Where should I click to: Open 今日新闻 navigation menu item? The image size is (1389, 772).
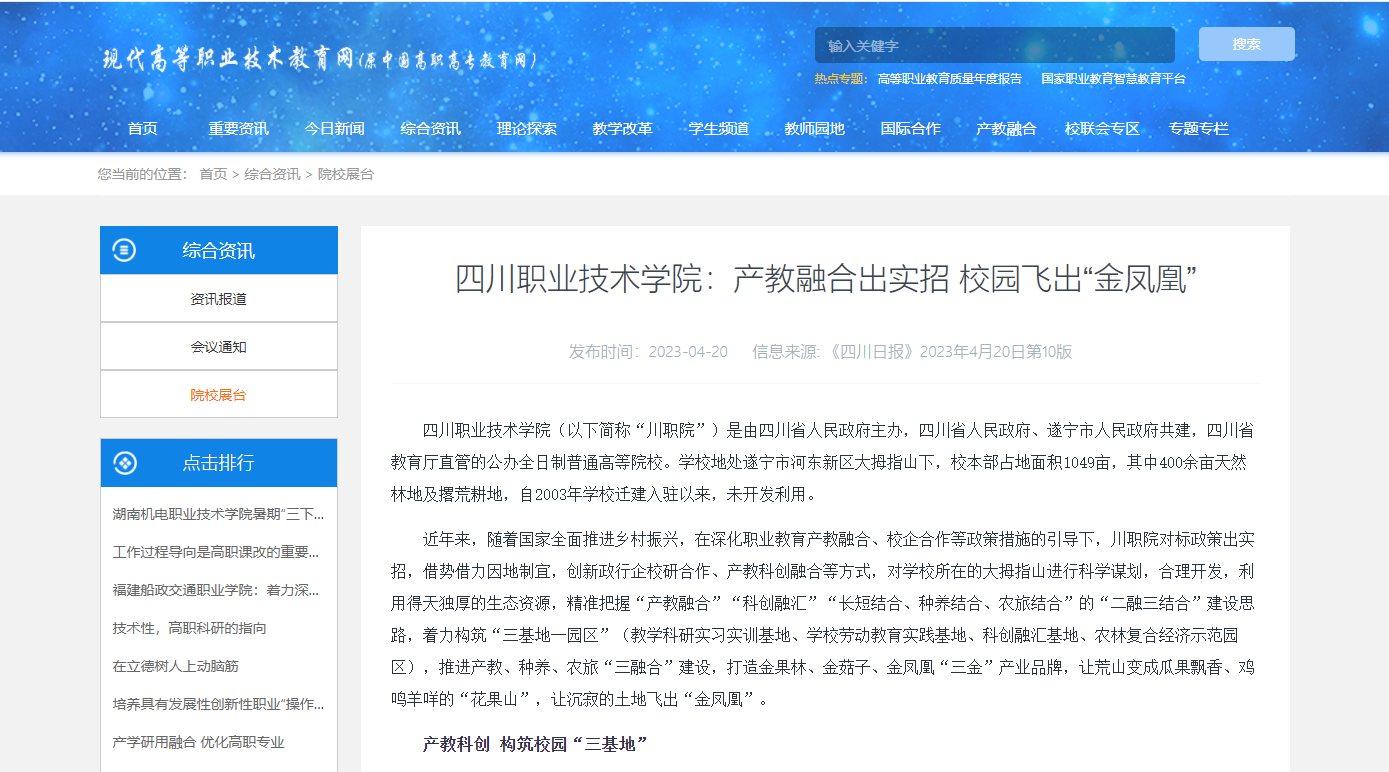coord(334,128)
